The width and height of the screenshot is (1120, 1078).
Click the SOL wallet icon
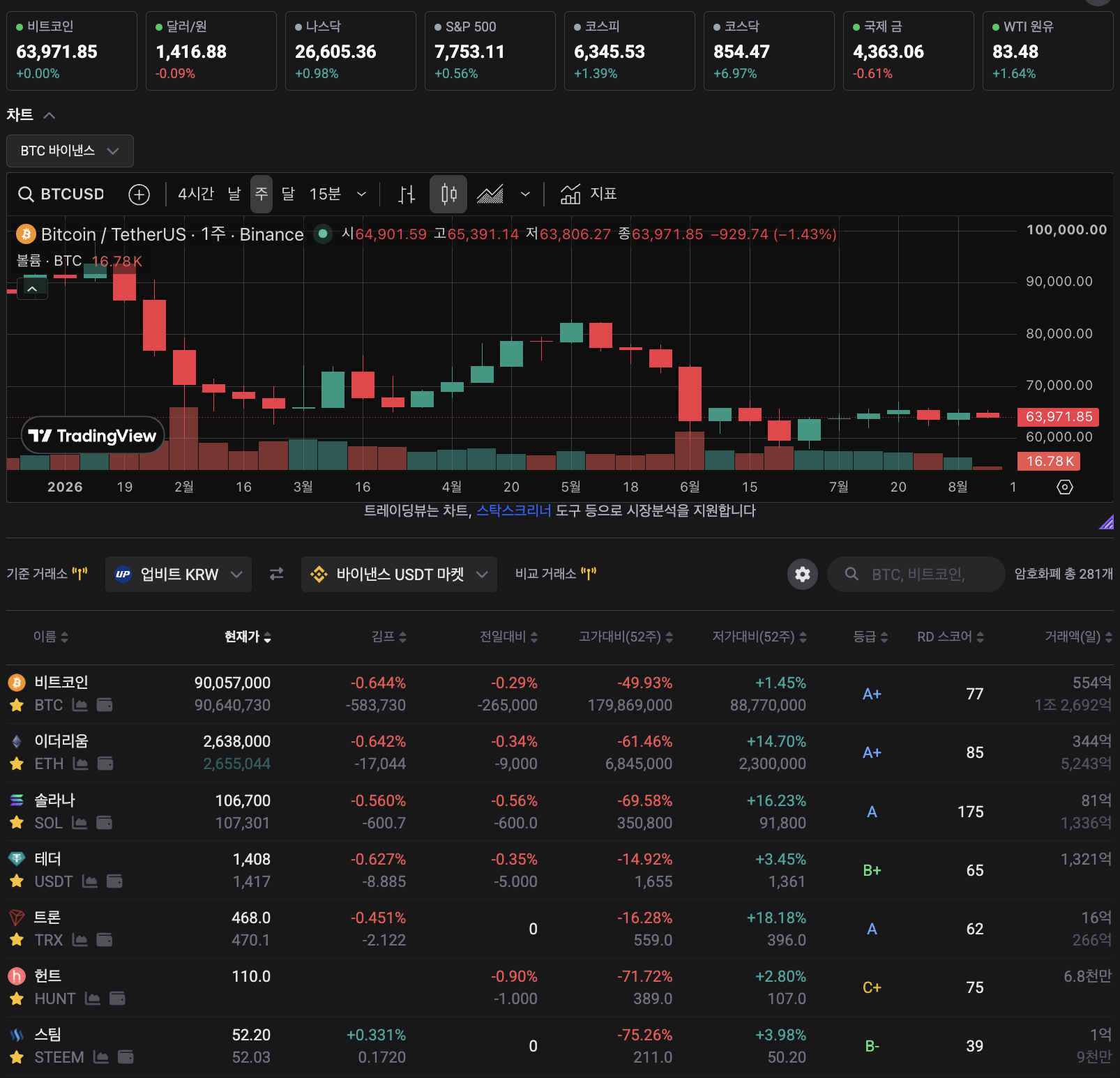[x=104, y=823]
